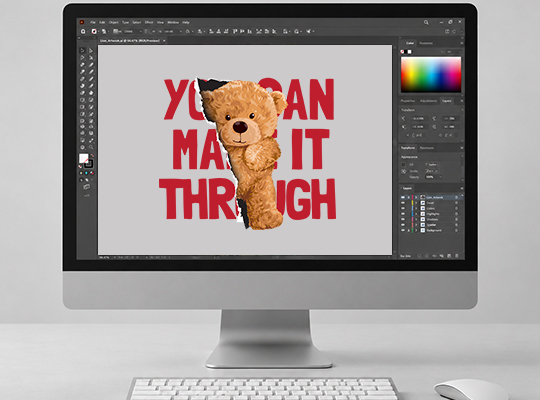540x400 pixels.
Task: Click the make clipping mask icon in Layers
Action: click(434, 256)
